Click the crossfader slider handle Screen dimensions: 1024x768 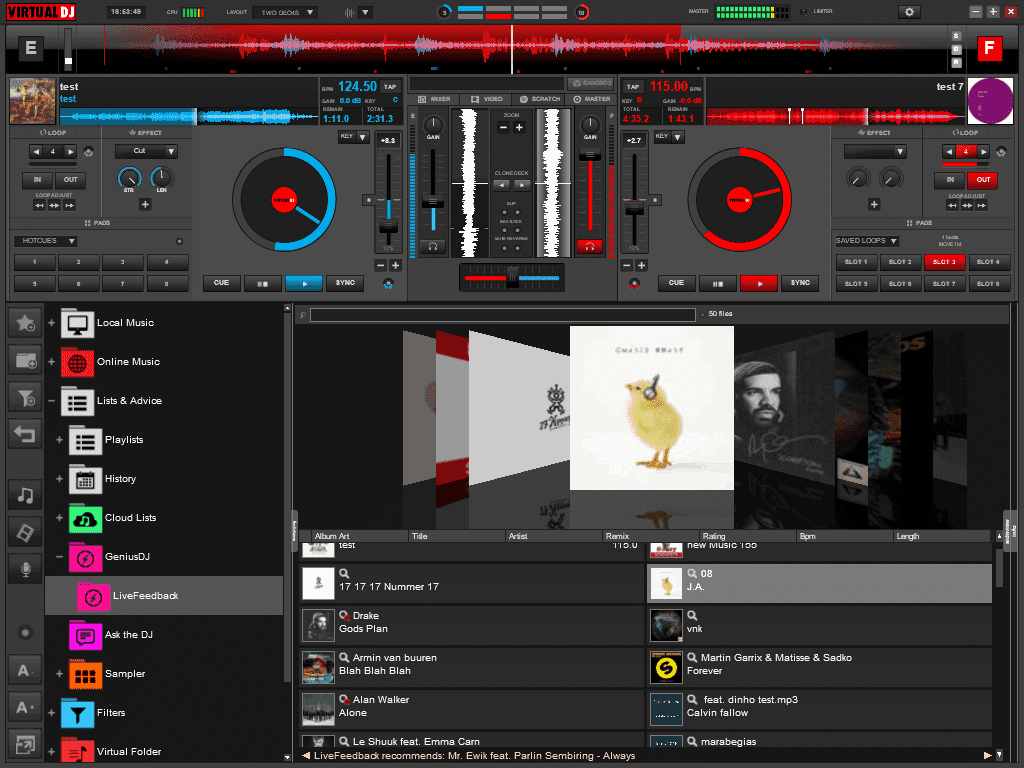(x=512, y=277)
